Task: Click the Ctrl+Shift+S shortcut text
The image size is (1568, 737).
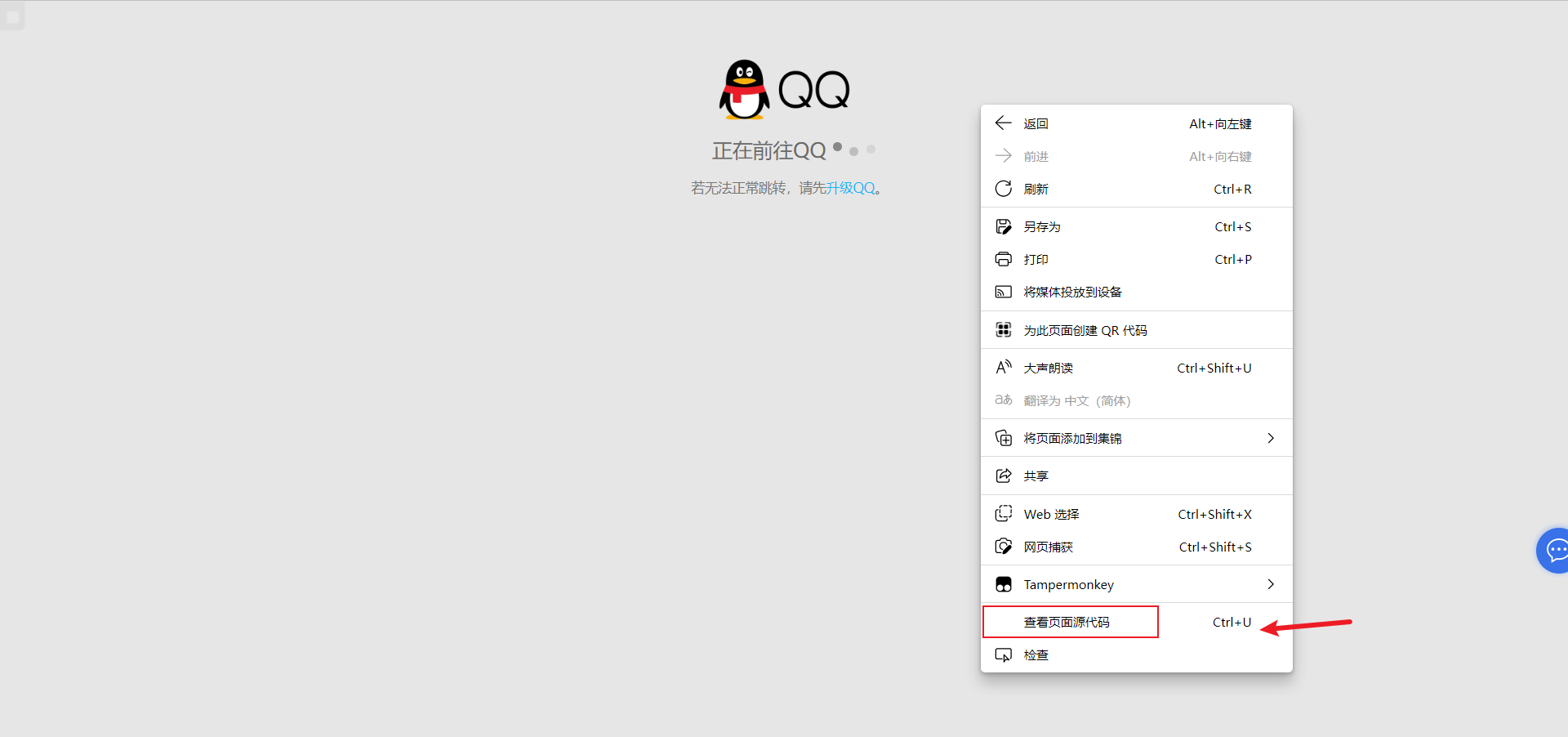Action: (1215, 547)
